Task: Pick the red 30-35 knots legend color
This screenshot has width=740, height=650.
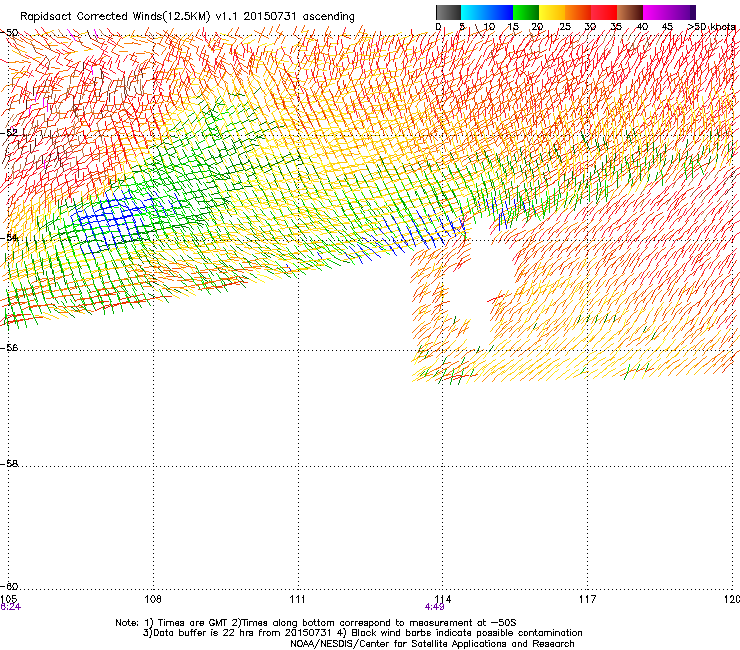Action: [604, 12]
